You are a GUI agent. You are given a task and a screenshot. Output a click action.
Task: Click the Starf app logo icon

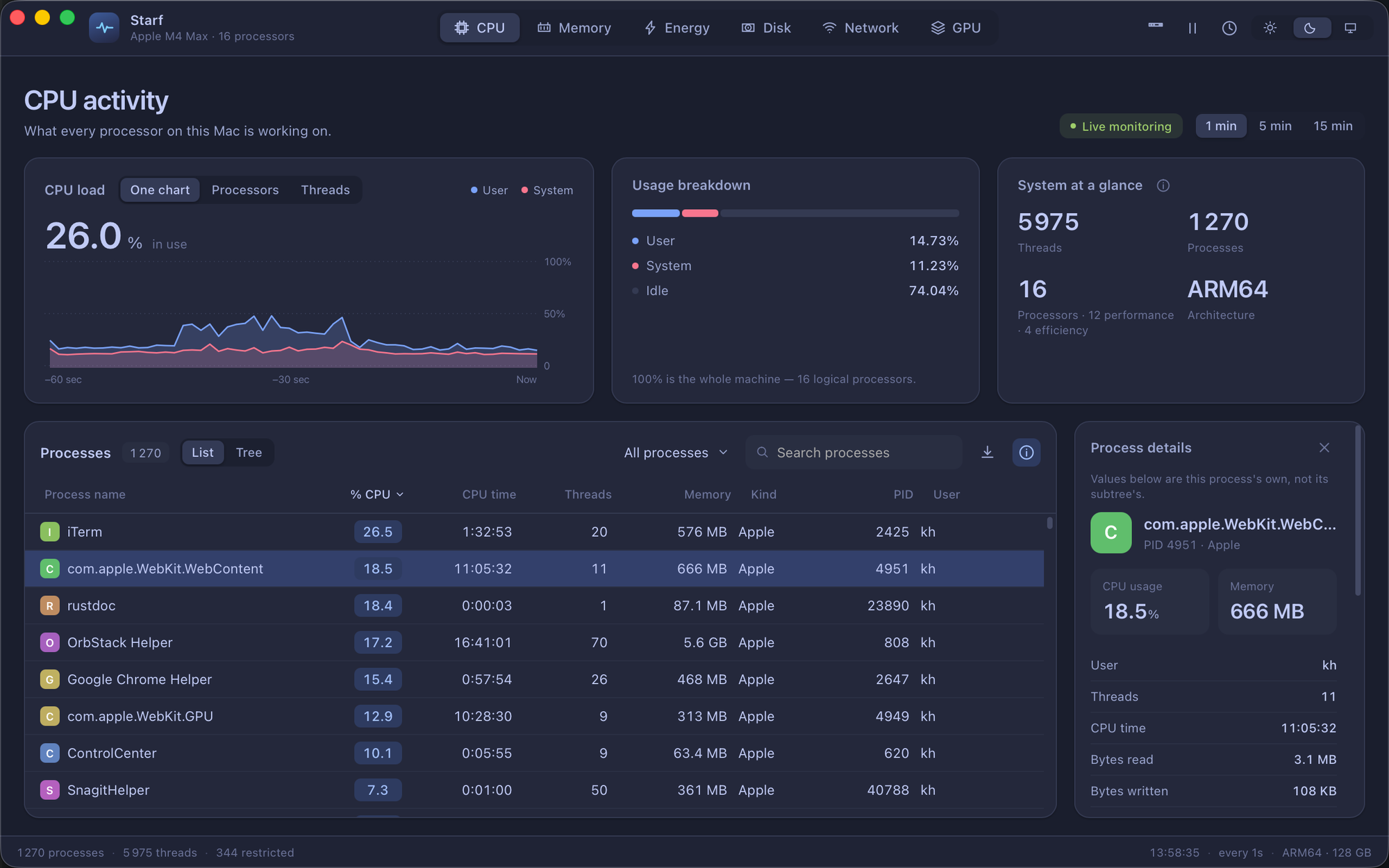(104, 28)
